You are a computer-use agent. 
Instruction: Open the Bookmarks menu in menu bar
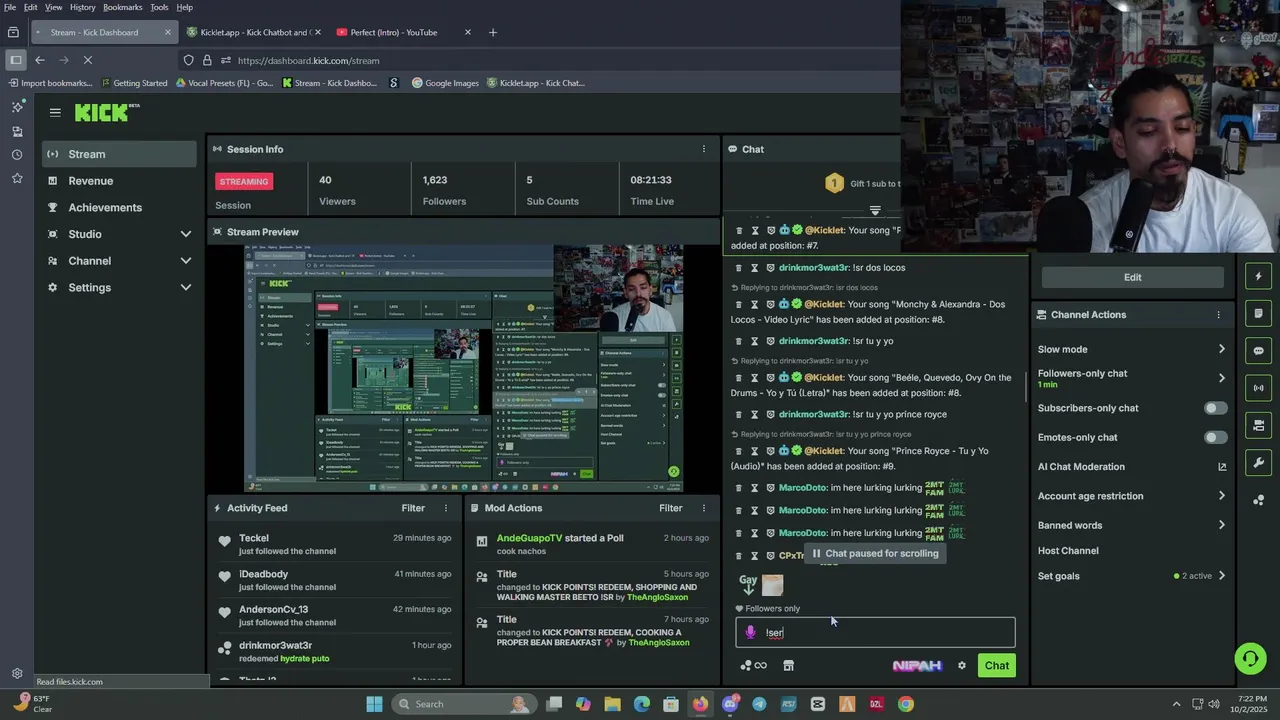(122, 7)
